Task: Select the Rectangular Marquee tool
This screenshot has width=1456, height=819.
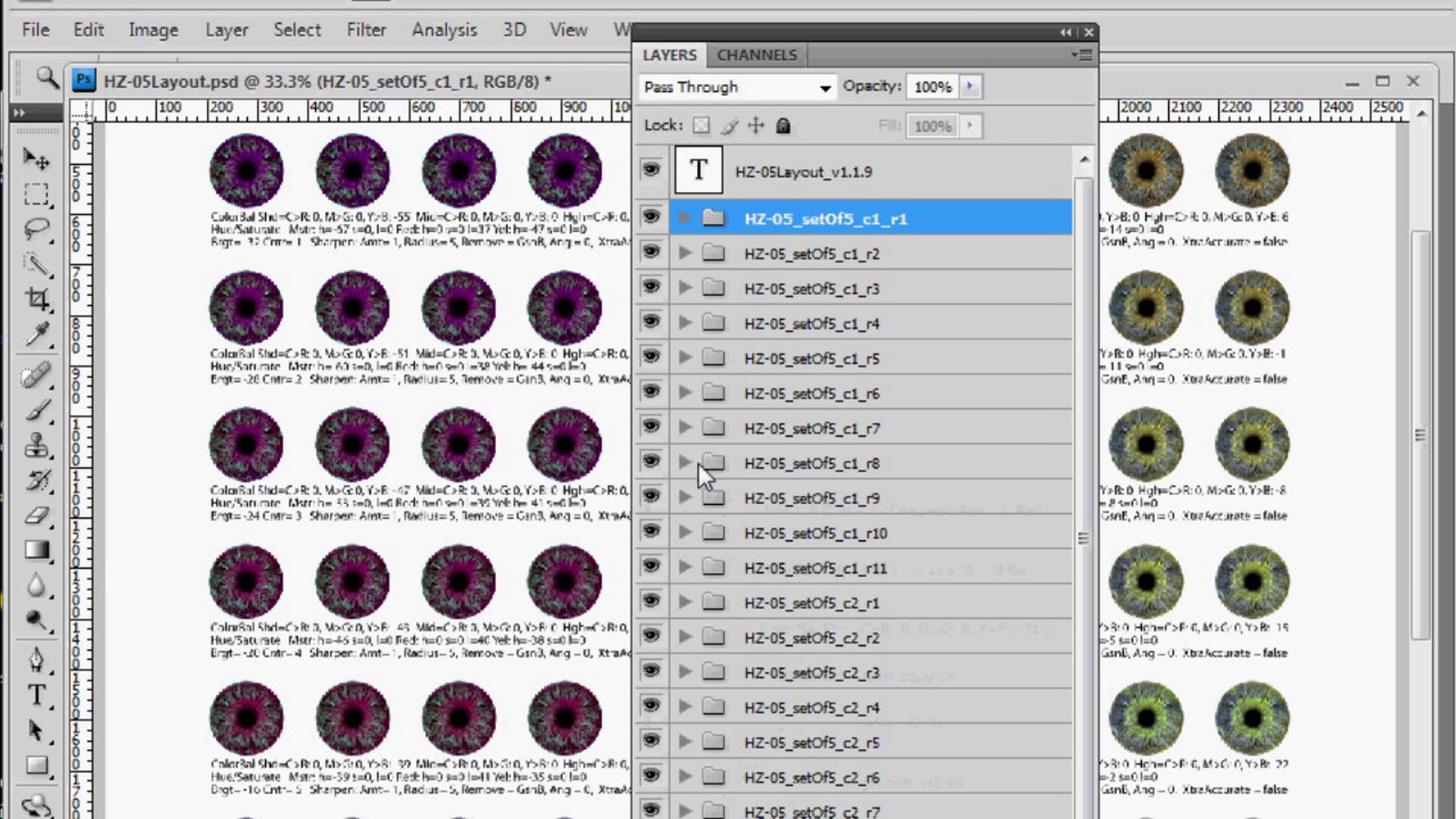Action: [36, 195]
